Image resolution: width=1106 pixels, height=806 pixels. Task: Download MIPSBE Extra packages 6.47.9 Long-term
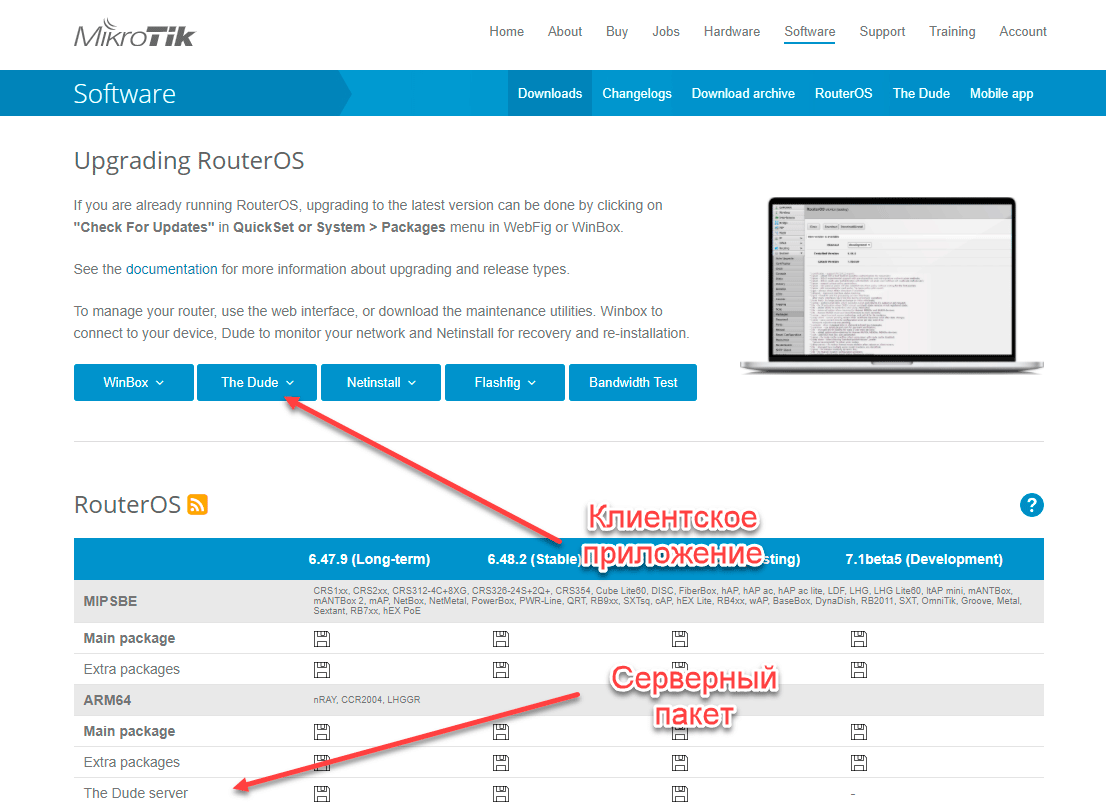click(x=322, y=670)
